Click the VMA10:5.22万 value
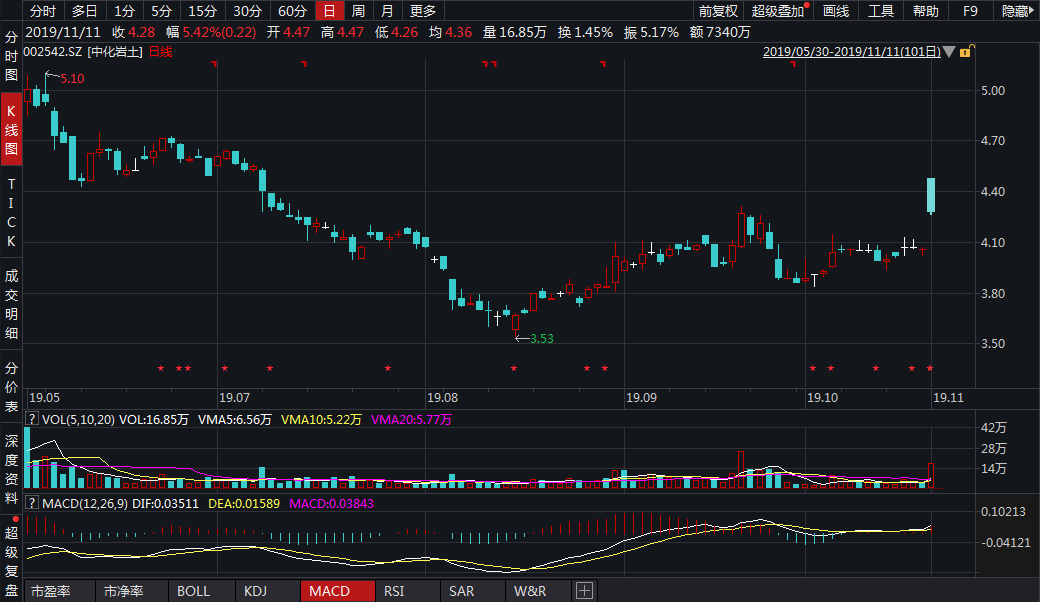Image resolution: width=1040 pixels, height=602 pixels. (x=321, y=419)
